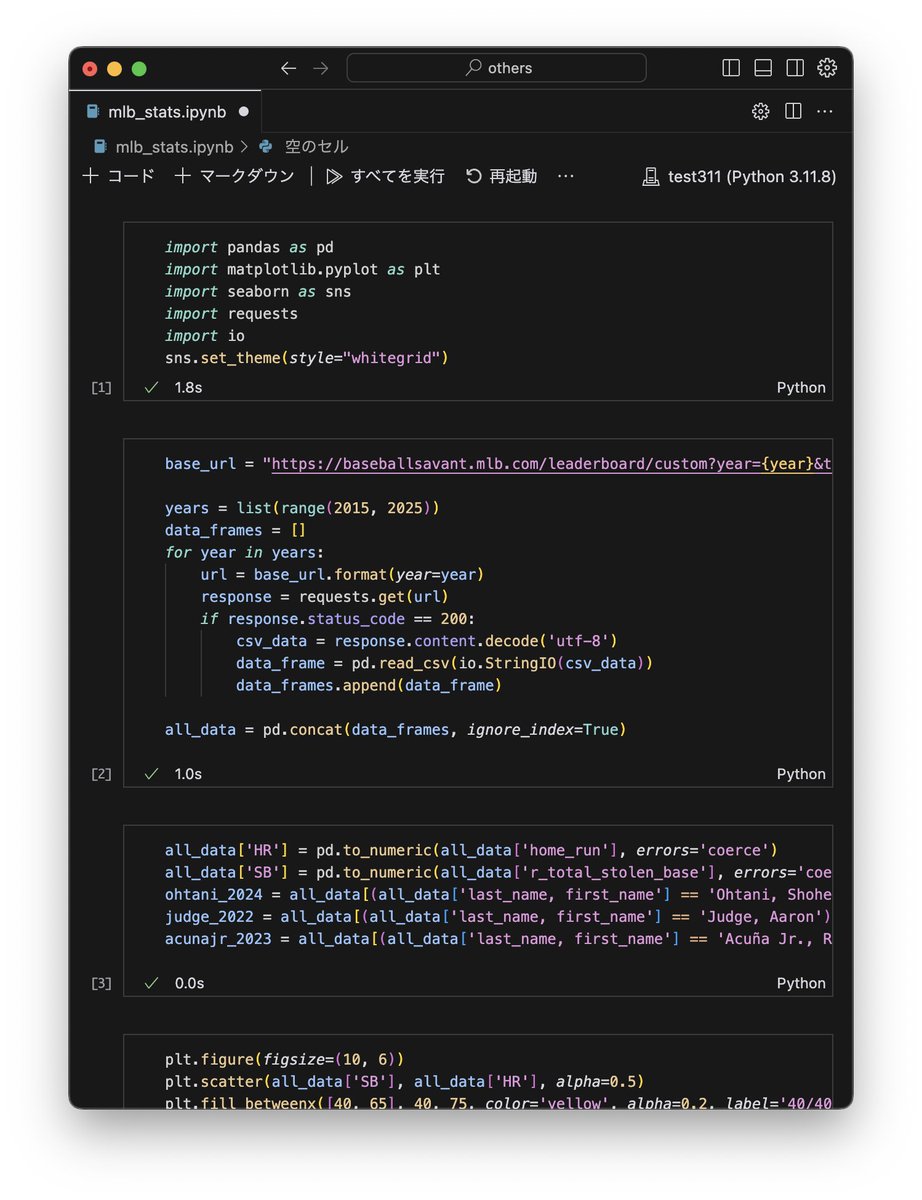The image size is (922, 1200).
Task: Split the editor with the split icon
Action: 793,111
